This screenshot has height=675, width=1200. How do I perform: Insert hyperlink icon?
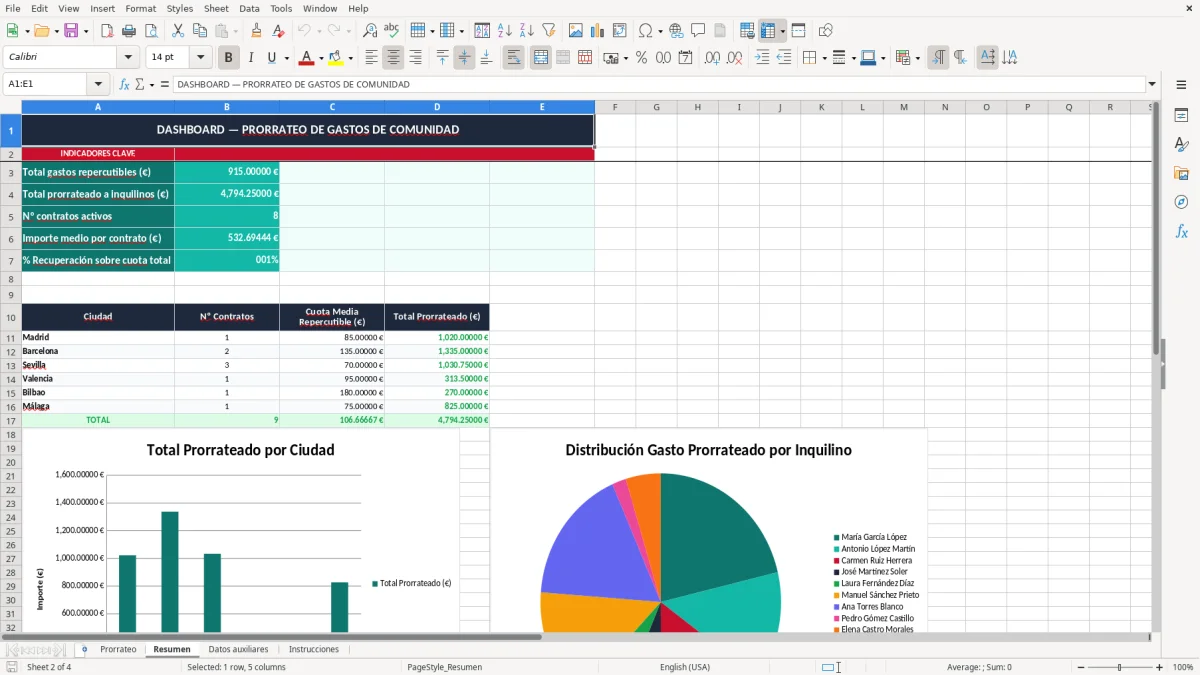677,31
